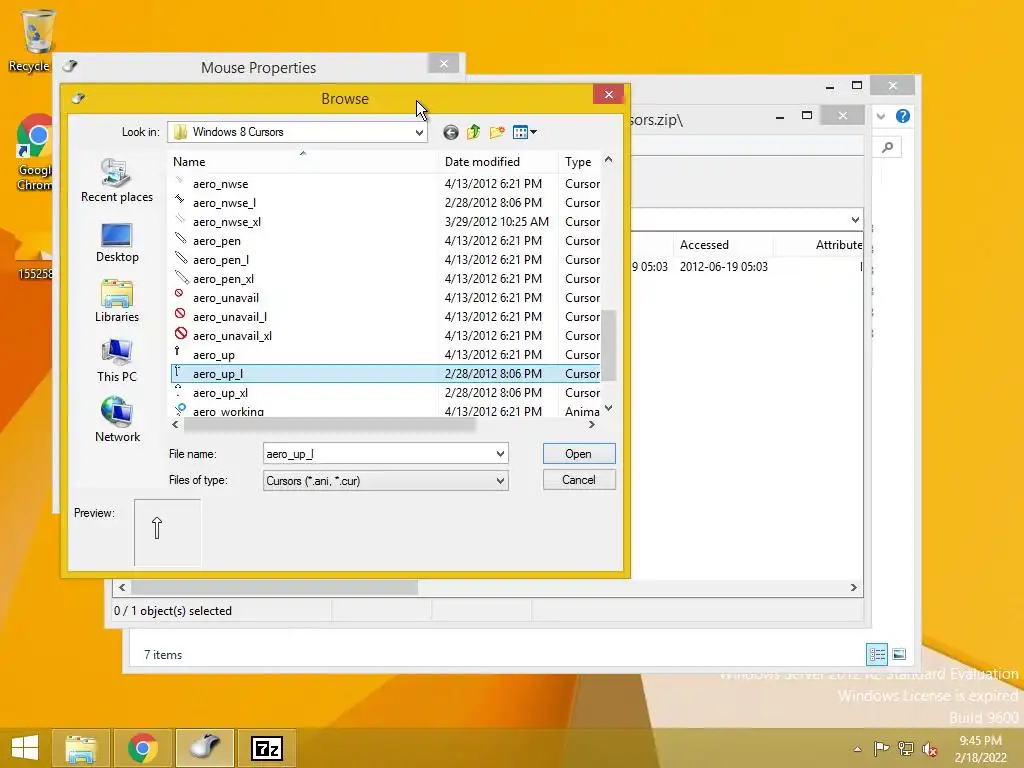Click the Explorer search magnifier icon
The width and height of the screenshot is (1024, 768).
[888, 148]
